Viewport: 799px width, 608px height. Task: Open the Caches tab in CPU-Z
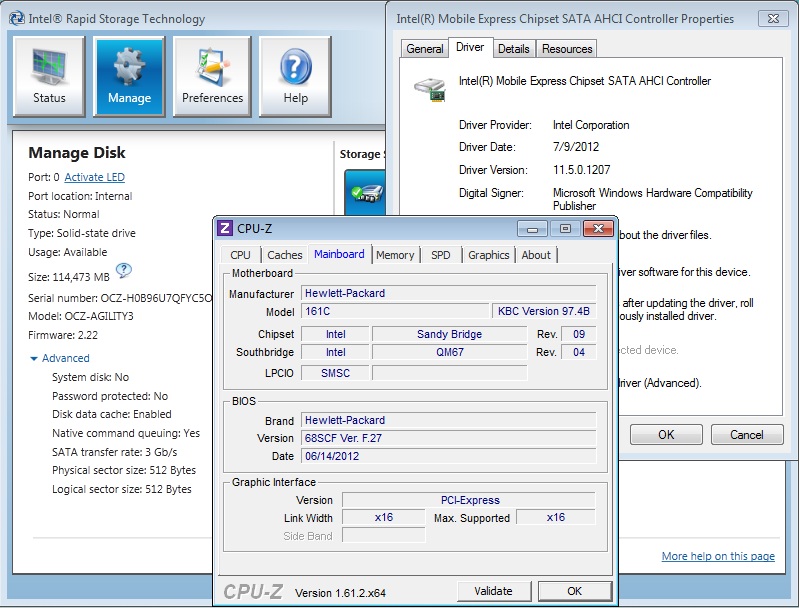click(284, 255)
